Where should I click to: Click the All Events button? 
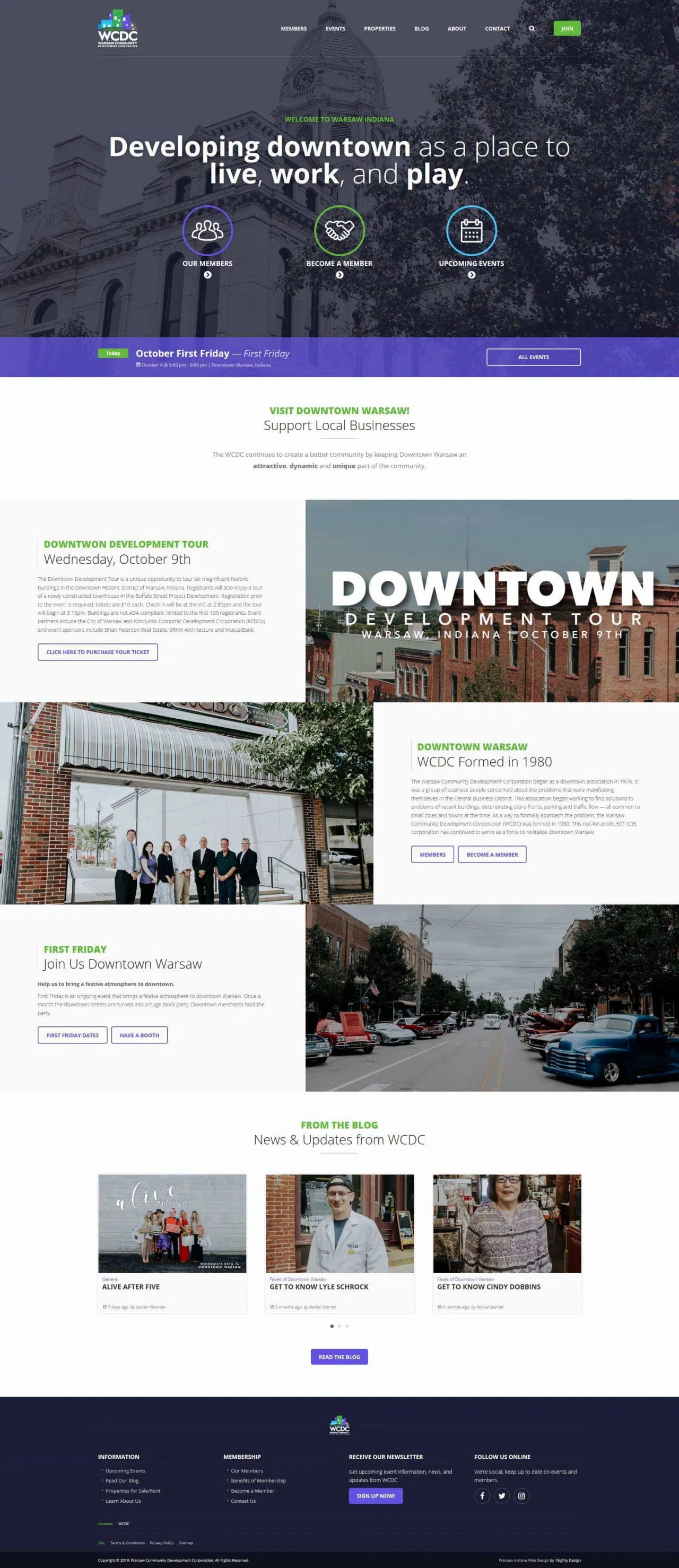[x=534, y=358]
